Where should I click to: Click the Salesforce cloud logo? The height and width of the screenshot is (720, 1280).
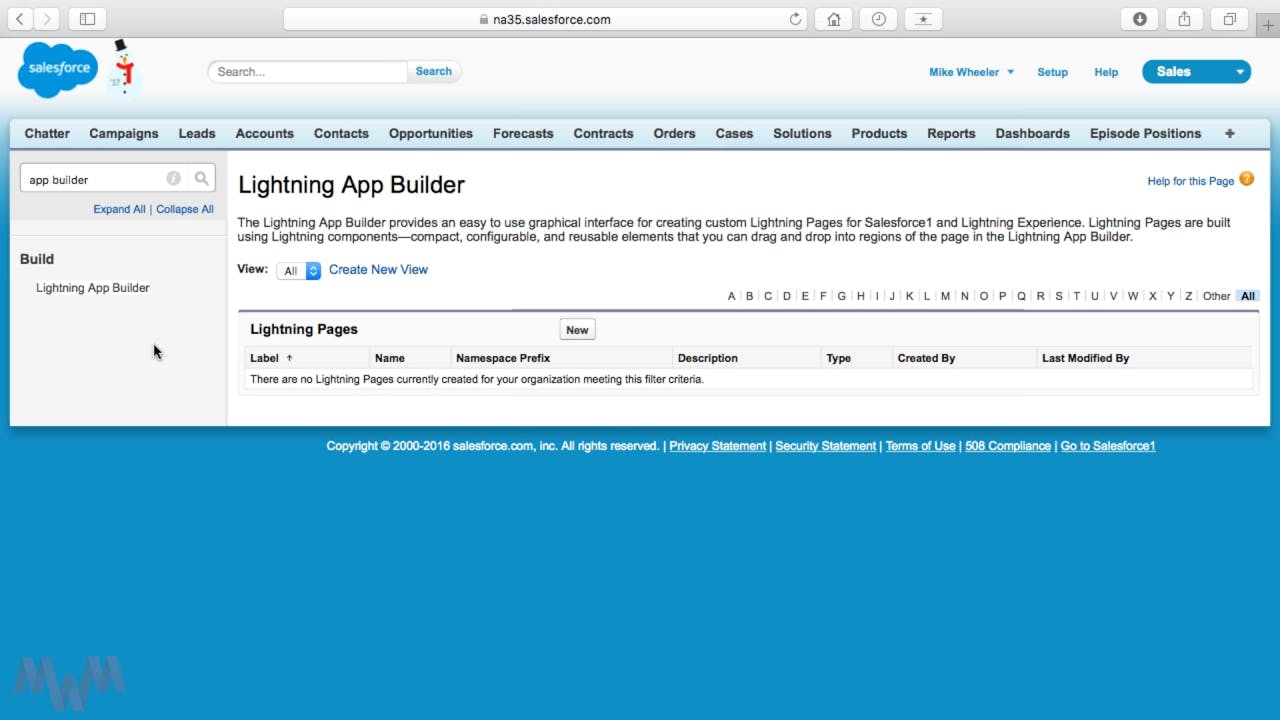[x=55, y=69]
